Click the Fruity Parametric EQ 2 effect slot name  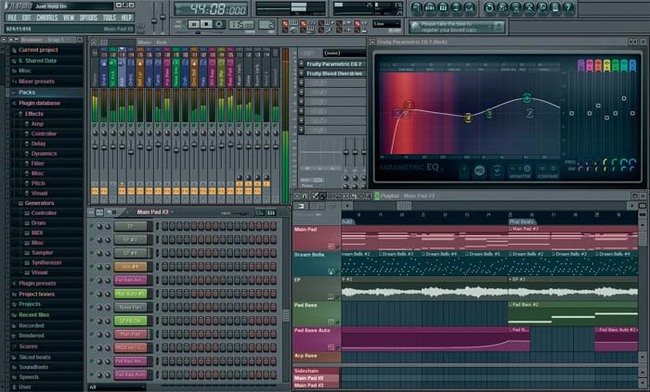click(x=334, y=64)
